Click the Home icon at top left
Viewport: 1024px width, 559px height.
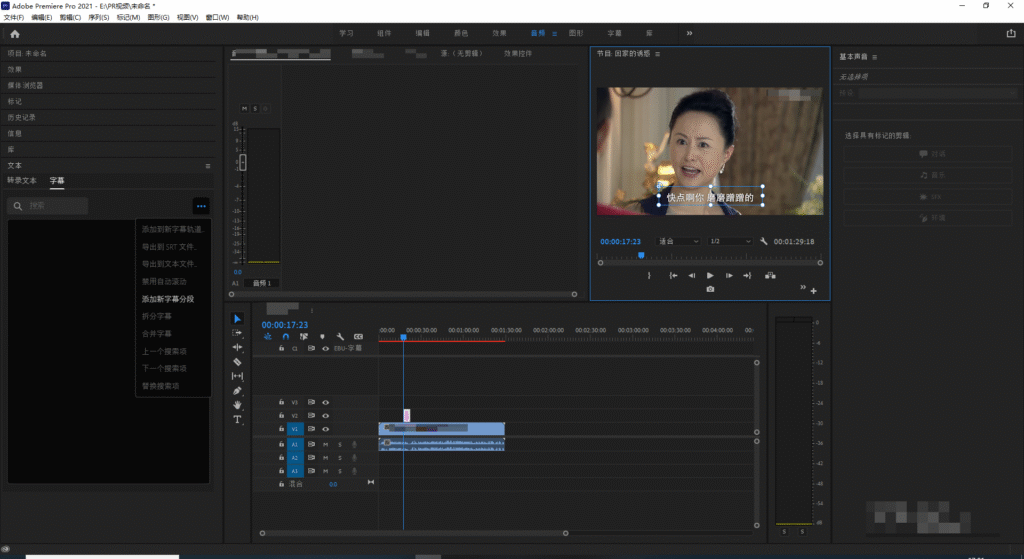[15, 33]
